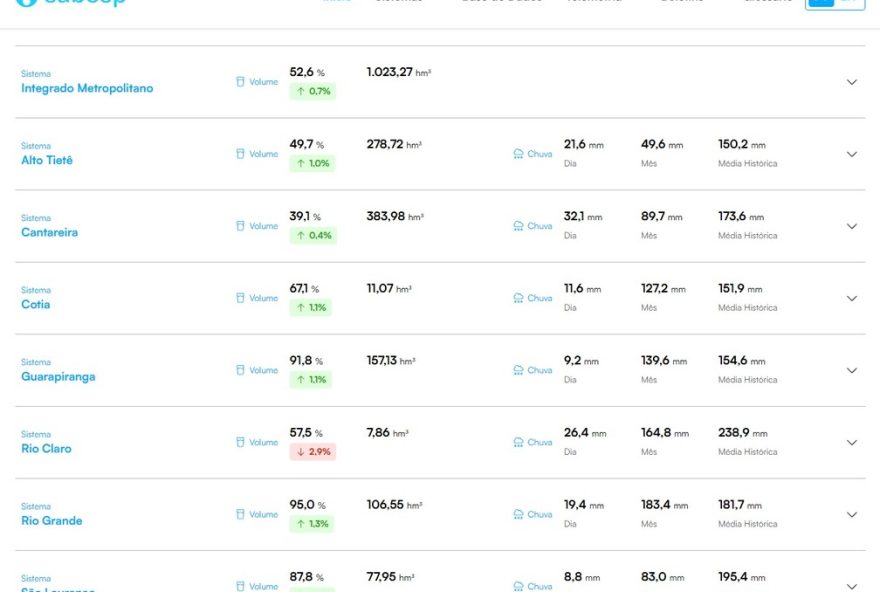Click the Chuva rain icon in Rio Claro row
Image resolution: width=880 pixels, height=592 pixels.
(x=518, y=442)
